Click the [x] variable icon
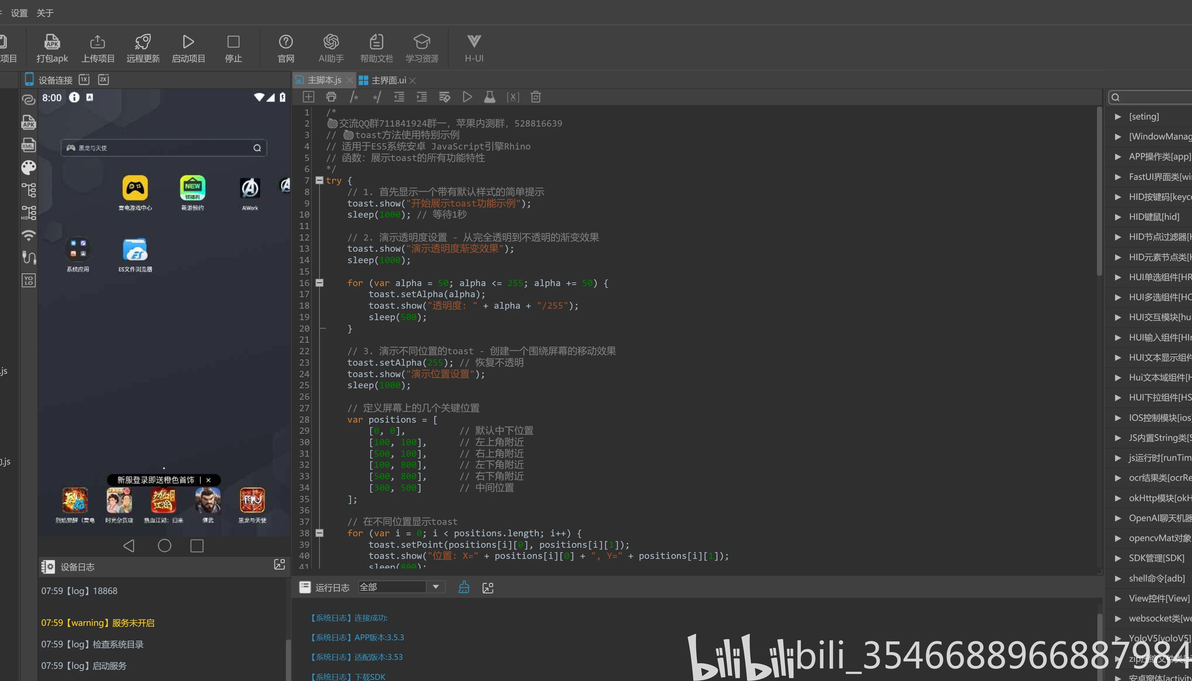This screenshot has height=681, width=1192. click(x=513, y=97)
